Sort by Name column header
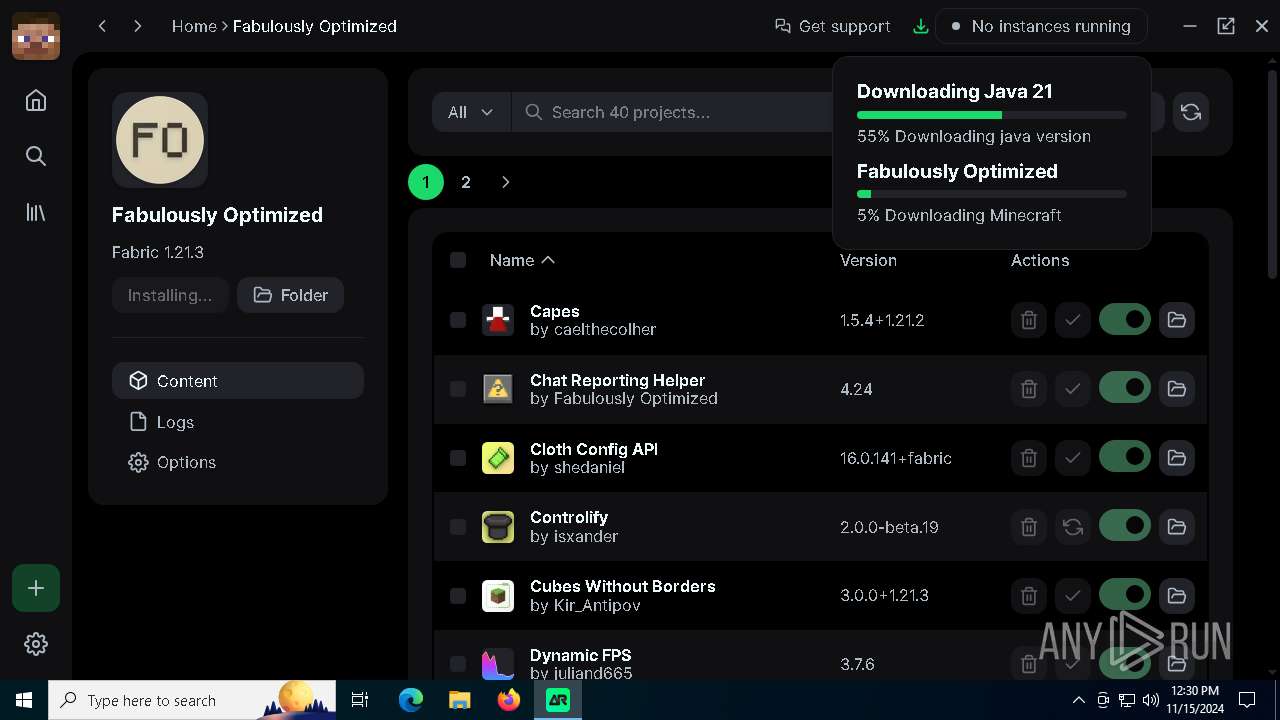 522,260
